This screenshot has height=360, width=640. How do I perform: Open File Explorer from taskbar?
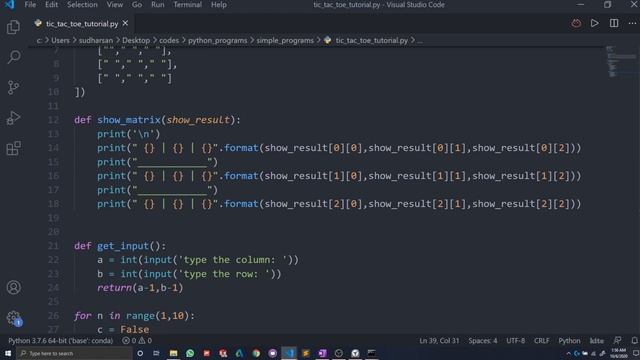tap(173, 353)
